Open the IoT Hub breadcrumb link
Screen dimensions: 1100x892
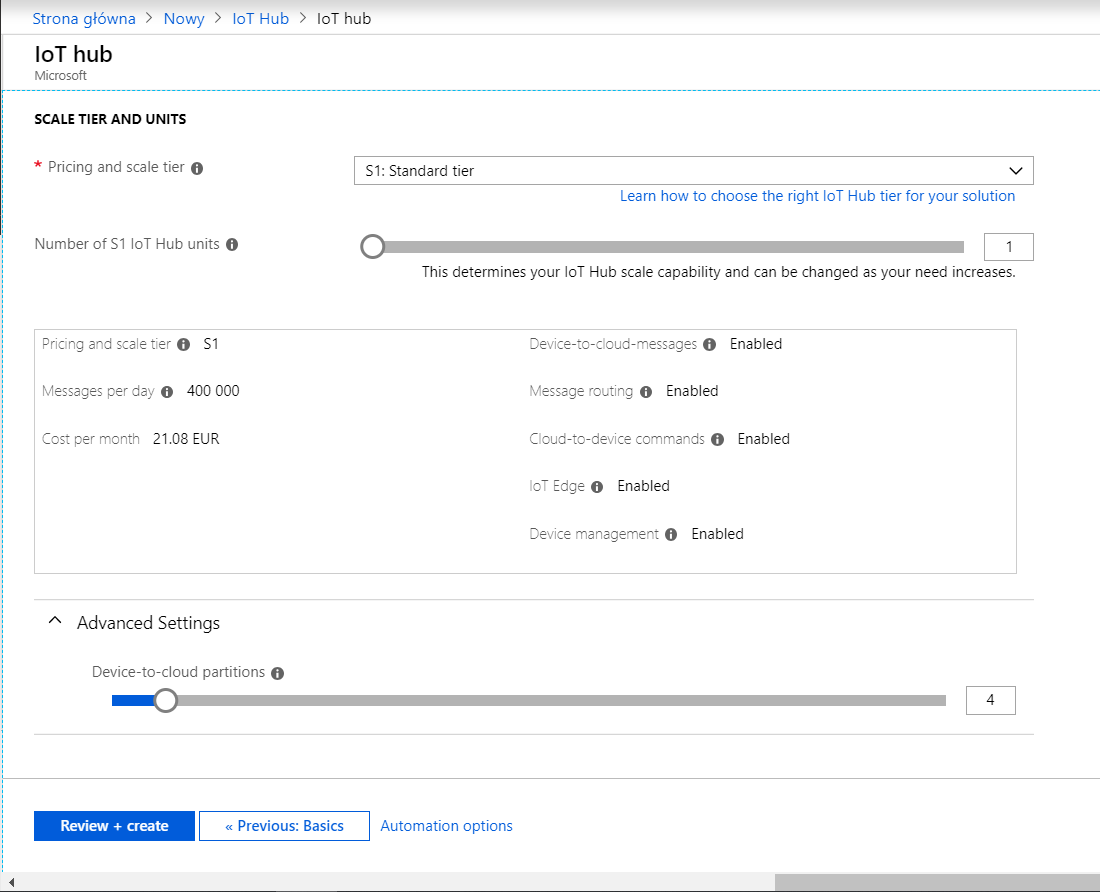tap(260, 19)
